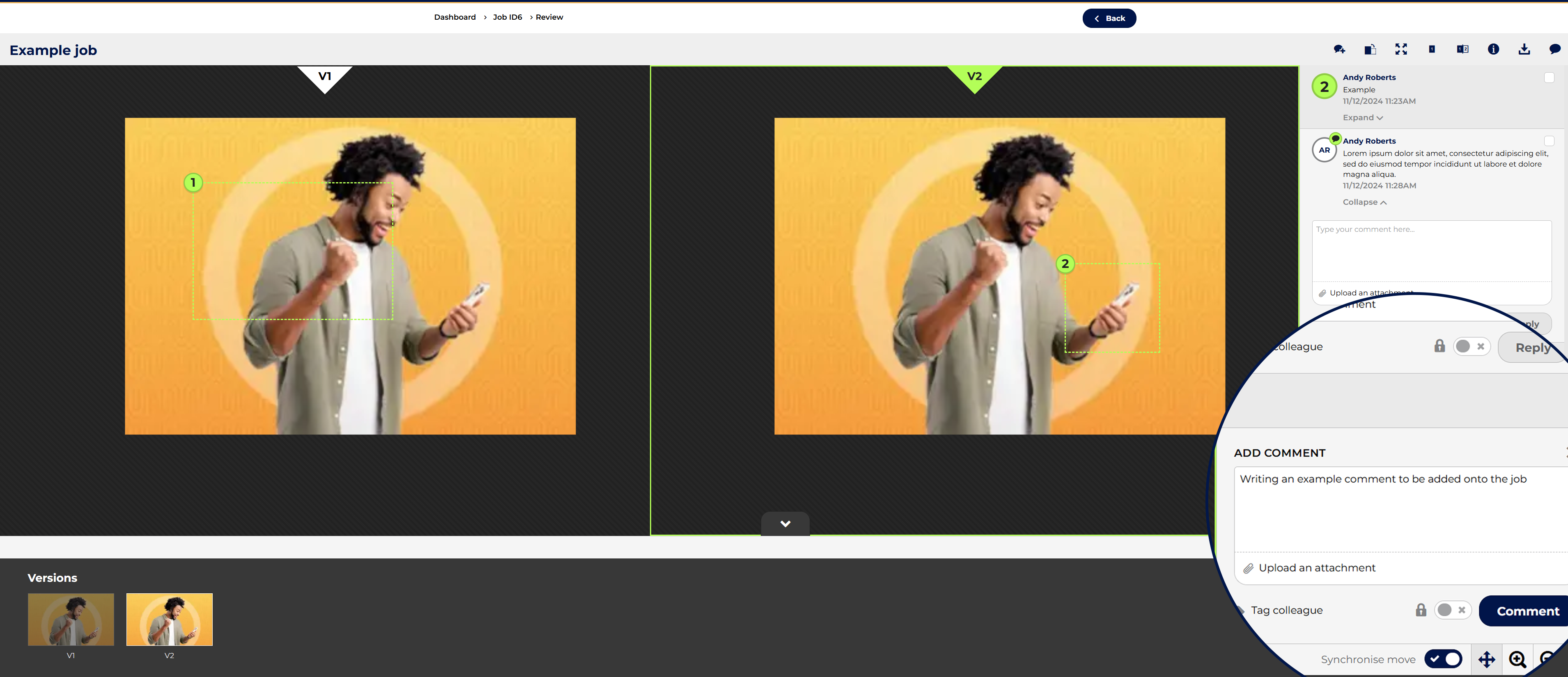Open the job info icon
Screen dimensions: 1568x677
[1493, 49]
